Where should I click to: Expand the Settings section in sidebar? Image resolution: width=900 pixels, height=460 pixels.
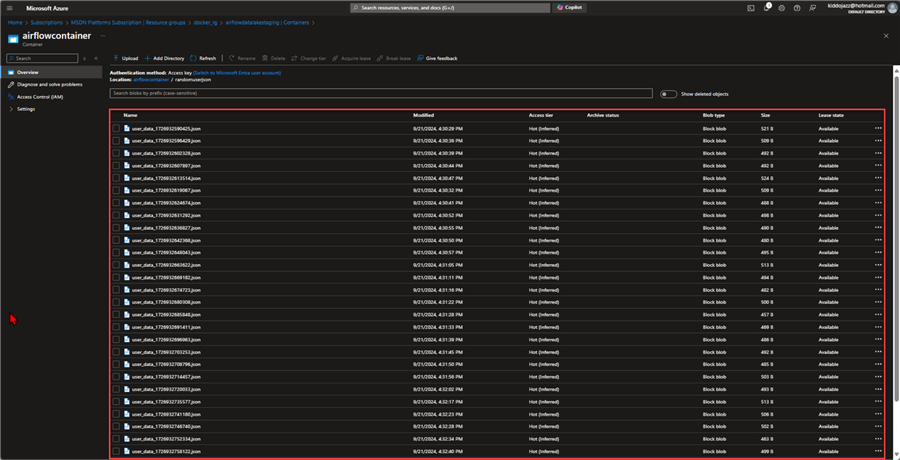(x=25, y=109)
